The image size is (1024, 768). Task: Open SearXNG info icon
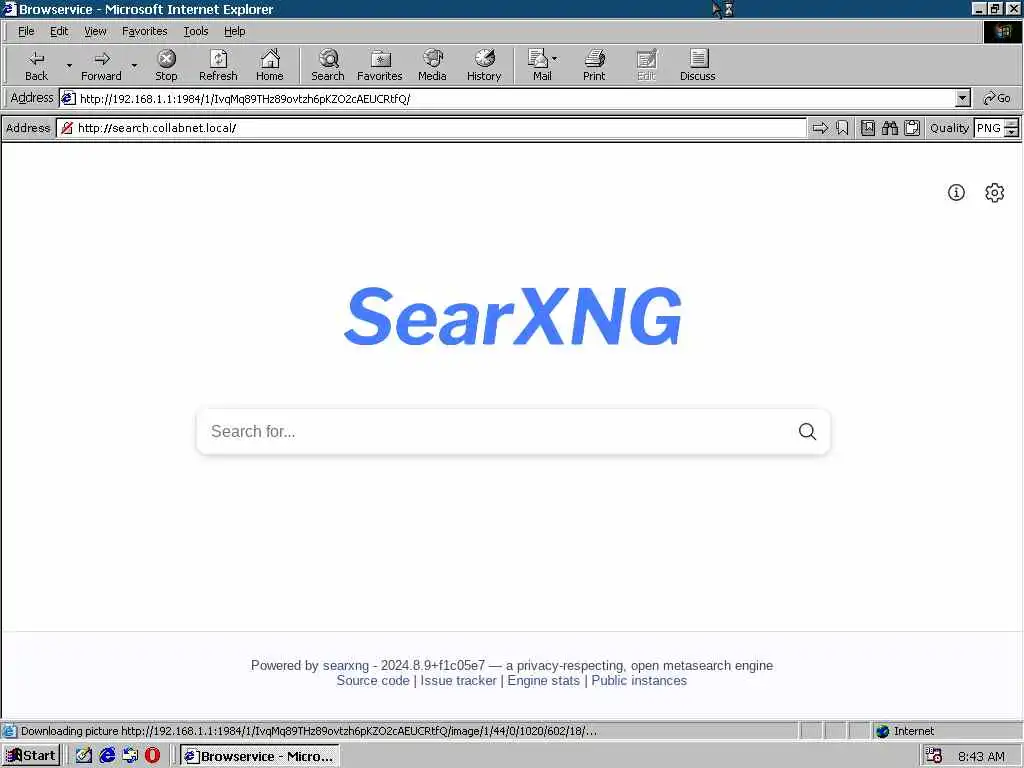pyautogui.click(x=956, y=193)
